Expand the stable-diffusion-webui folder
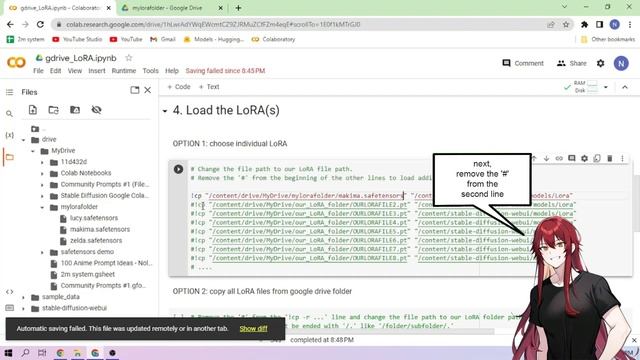The width and height of the screenshot is (640, 360). pos(24,309)
